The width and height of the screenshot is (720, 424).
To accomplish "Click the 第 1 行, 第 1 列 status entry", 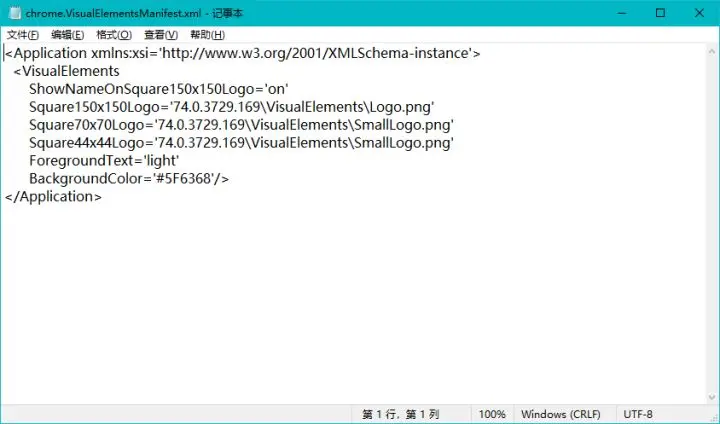I will tap(400, 414).
